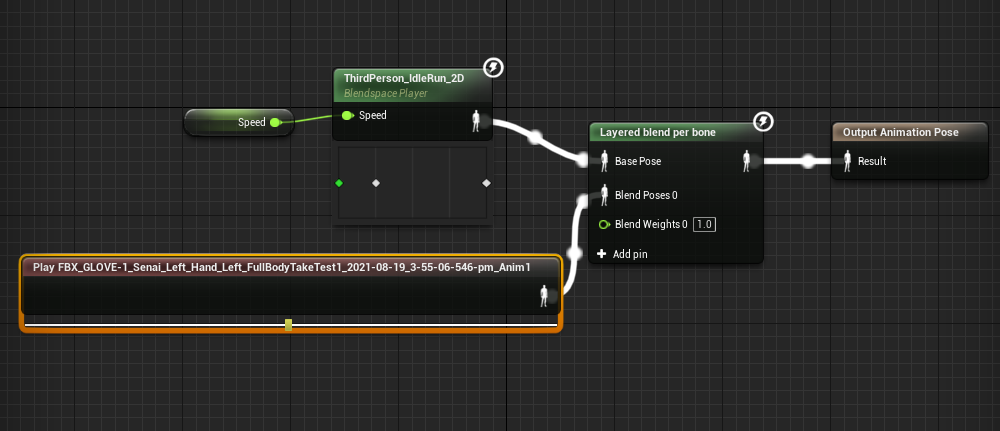The image size is (1000, 431).
Task: Click the fast-path lightning icon on ThirdPerson_IdleRun_2D
Action: [x=494, y=67]
